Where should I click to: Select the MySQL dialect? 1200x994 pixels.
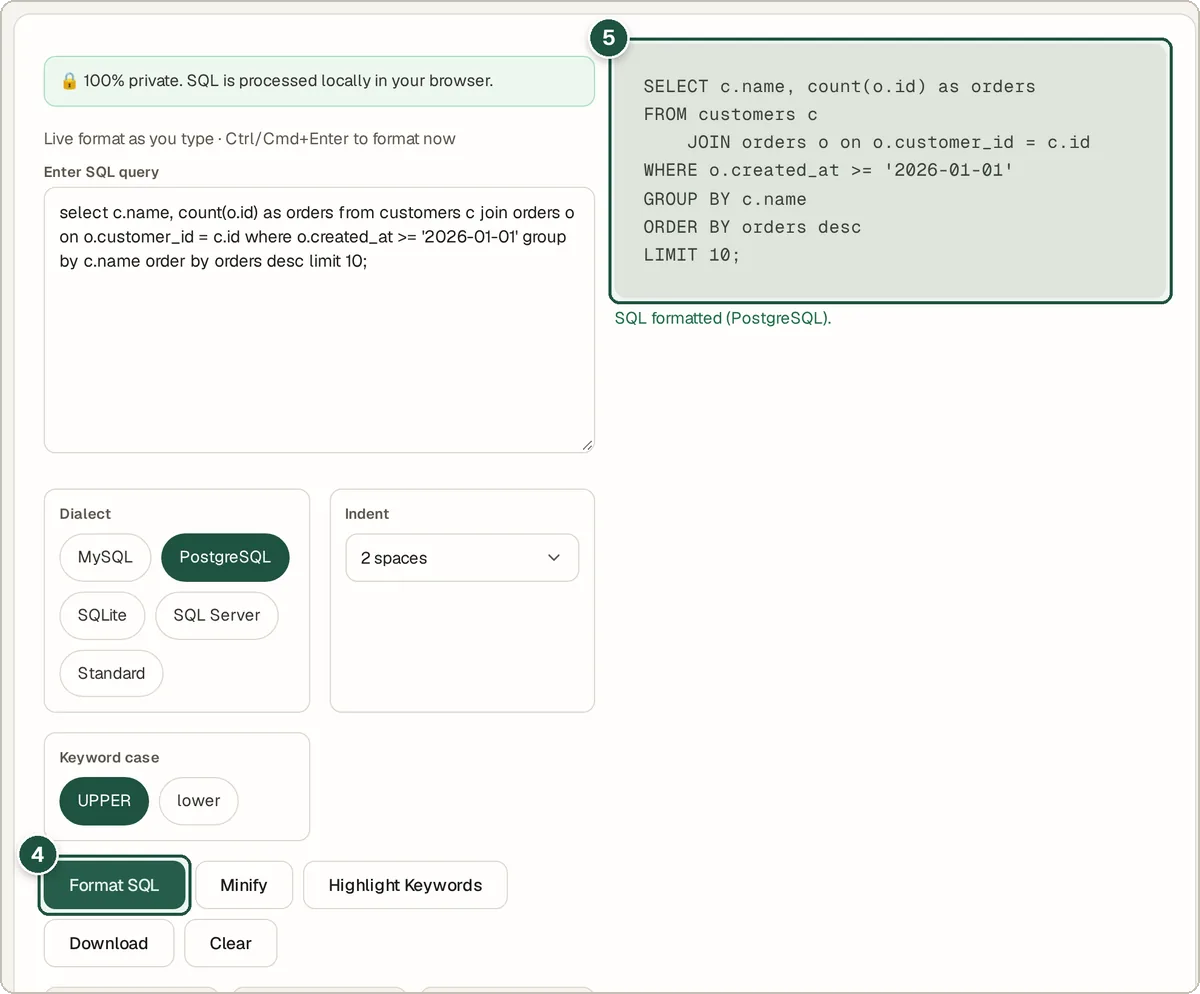tap(105, 558)
